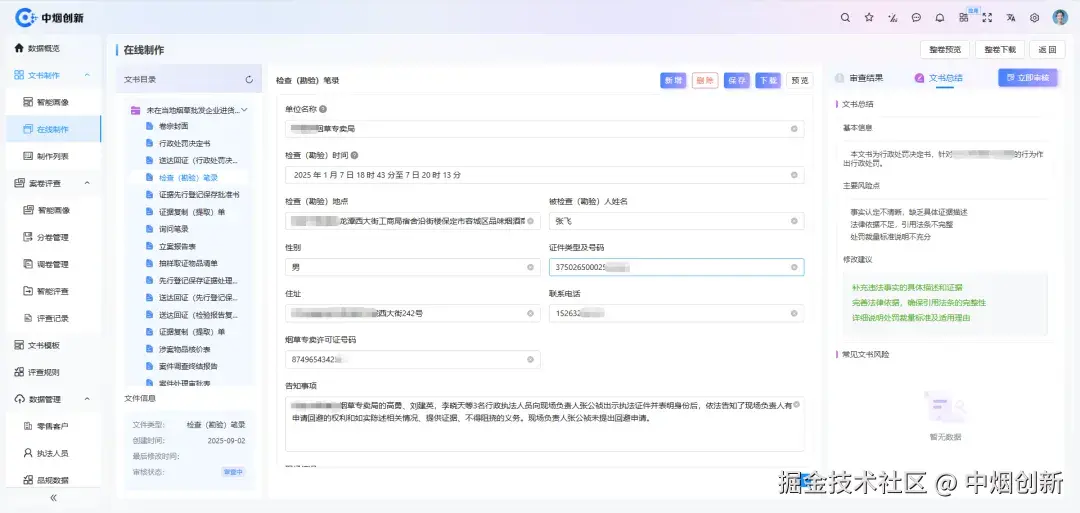The width and height of the screenshot is (1080, 513).
Task: Open the application grid icon
Action: point(964,18)
